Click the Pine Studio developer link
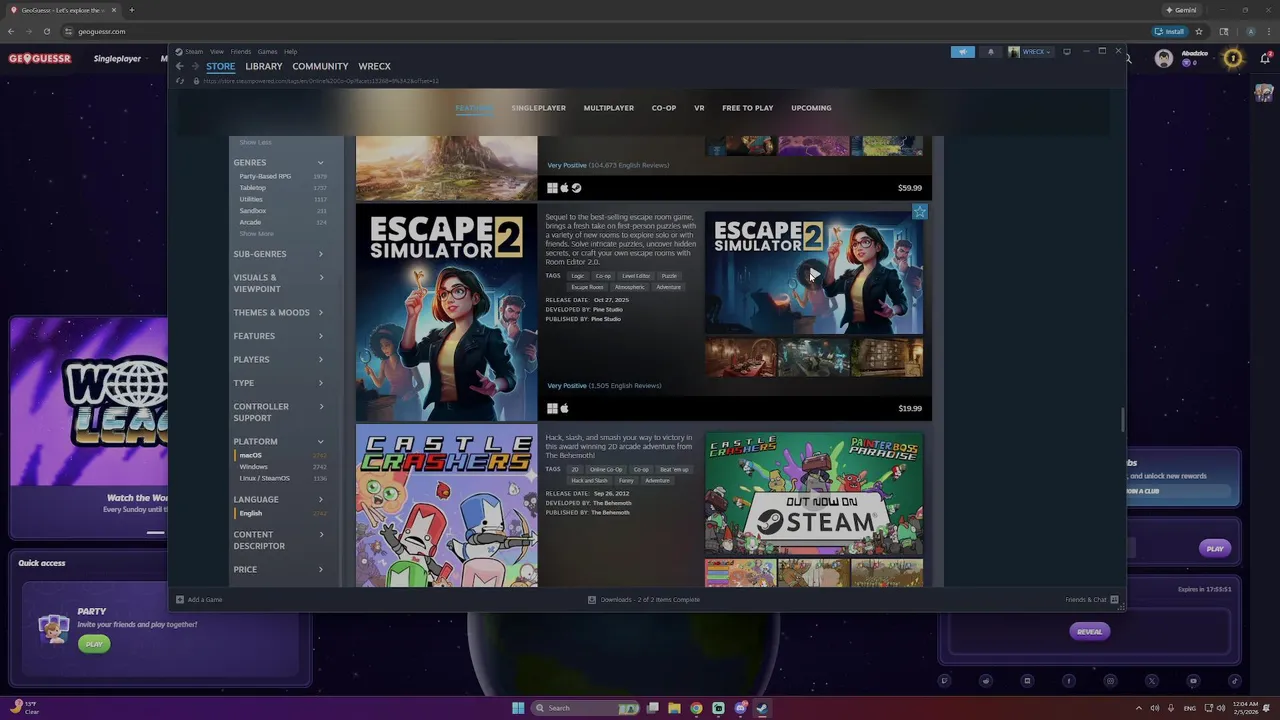1280x720 pixels. coord(607,309)
